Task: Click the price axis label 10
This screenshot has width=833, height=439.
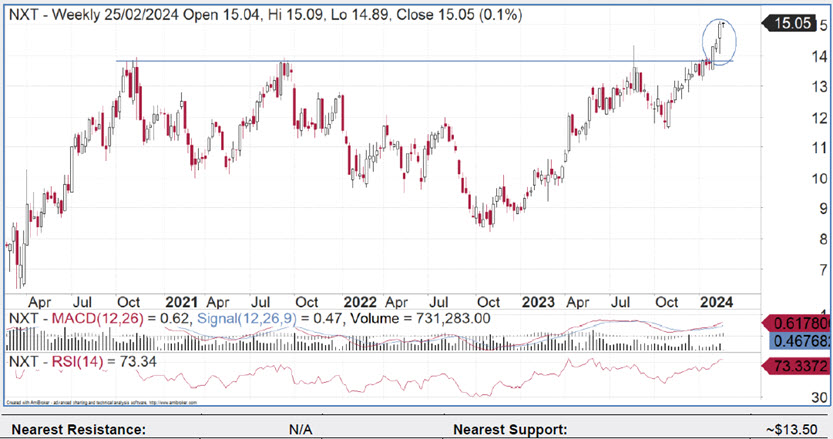Action: [820, 179]
